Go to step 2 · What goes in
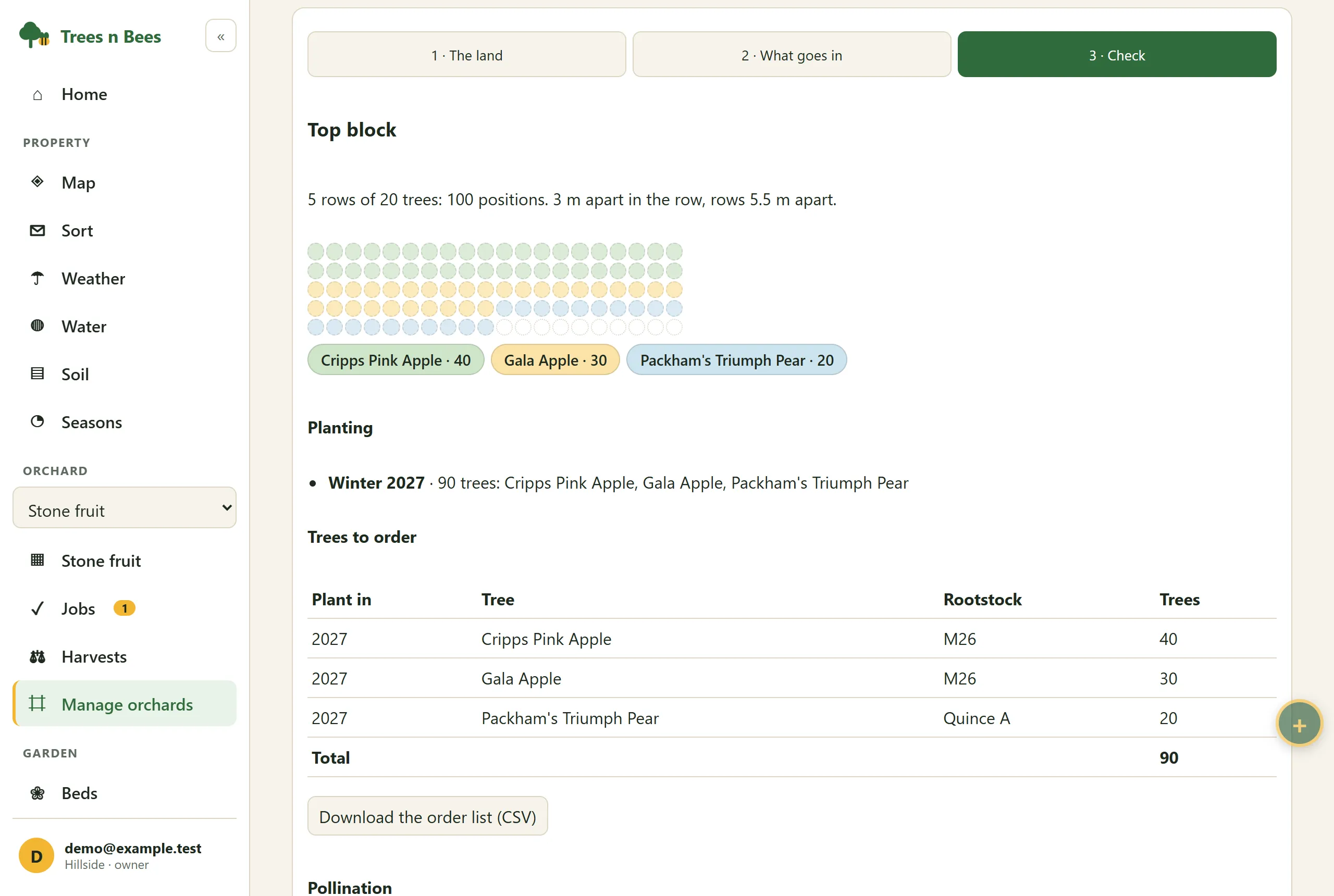The image size is (1334, 896). pyautogui.click(x=792, y=55)
